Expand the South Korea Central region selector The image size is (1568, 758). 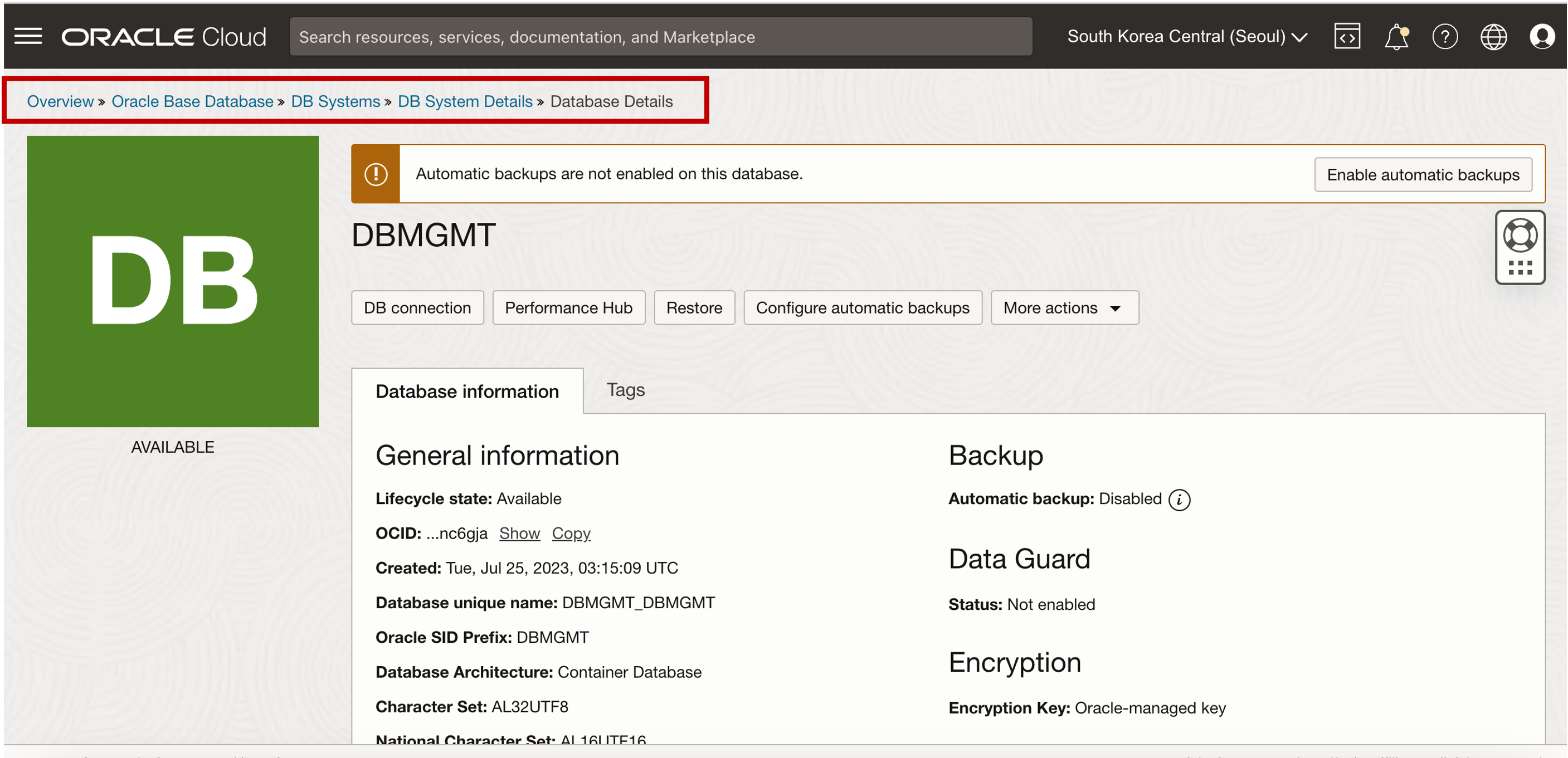(x=1186, y=37)
